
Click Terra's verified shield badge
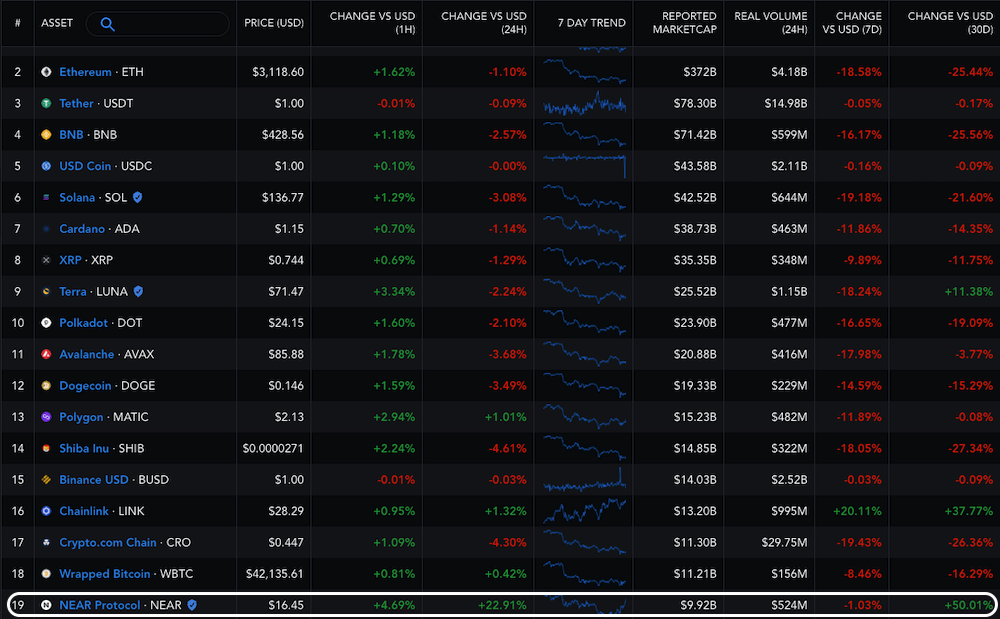(x=138, y=291)
